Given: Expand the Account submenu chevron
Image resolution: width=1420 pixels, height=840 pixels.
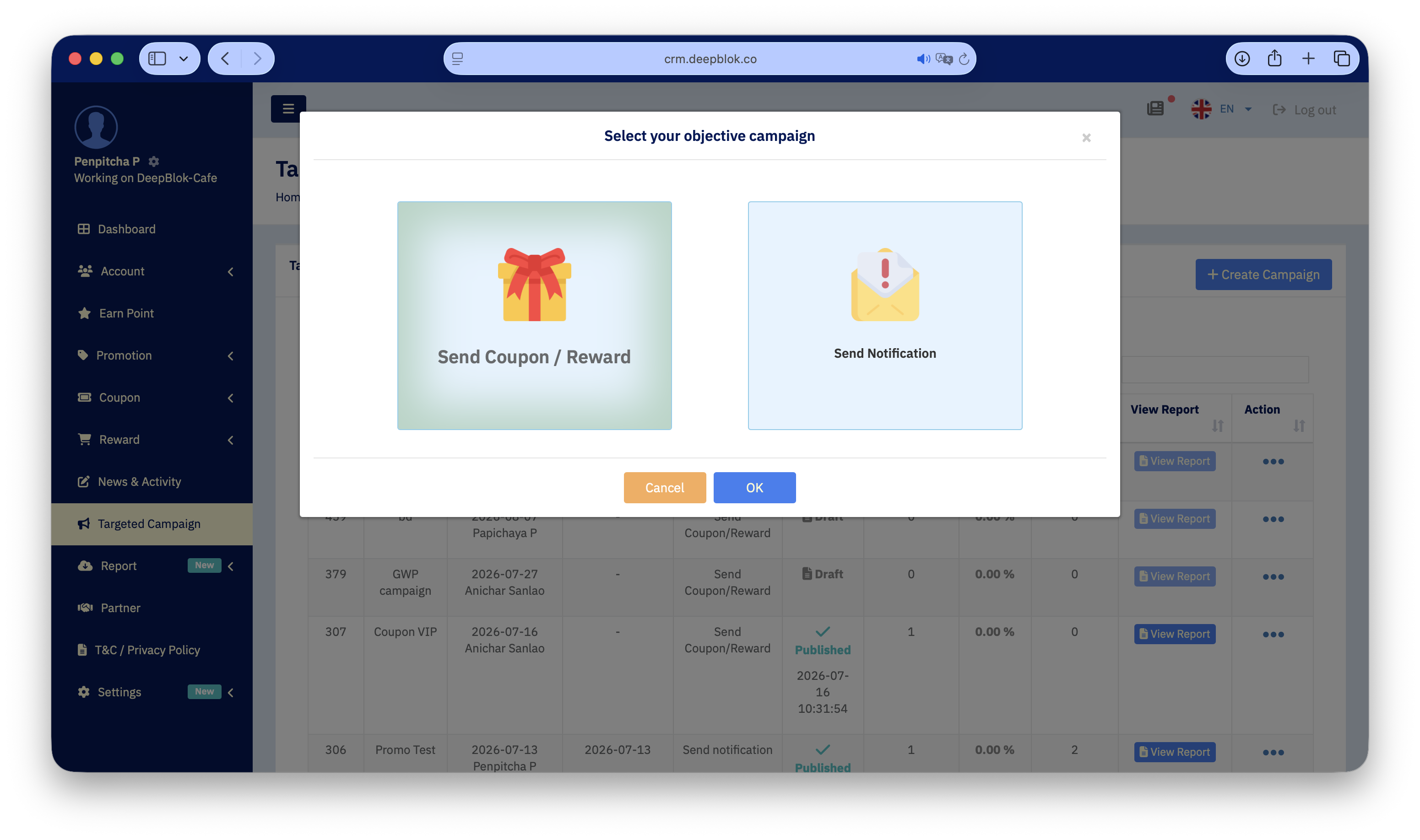Looking at the screenshot, I should 230,272.
